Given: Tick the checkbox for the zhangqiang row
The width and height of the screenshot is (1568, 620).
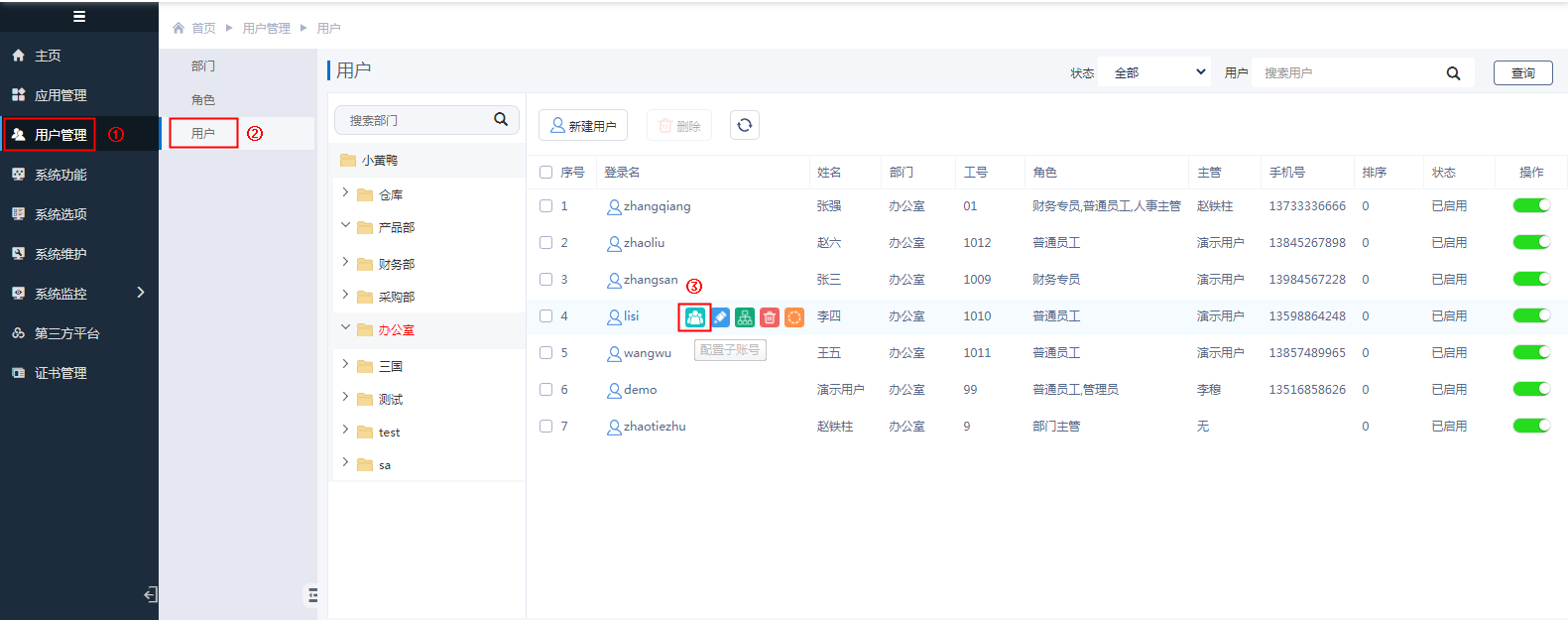Looking at the screenshot, I should 545,206.
